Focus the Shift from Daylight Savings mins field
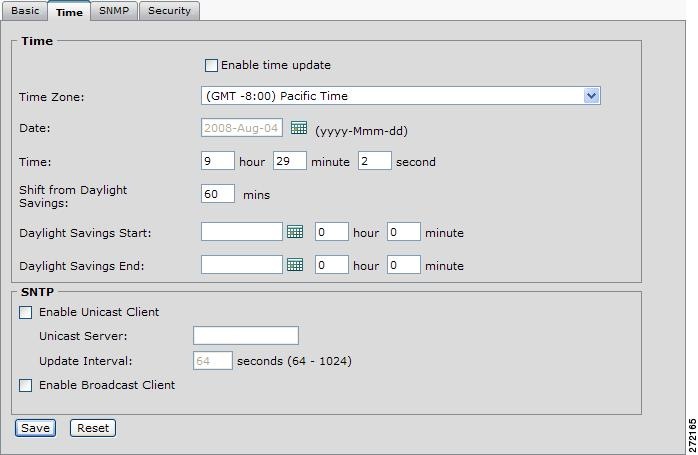The image size is (698, 455). tap(218, 194)
